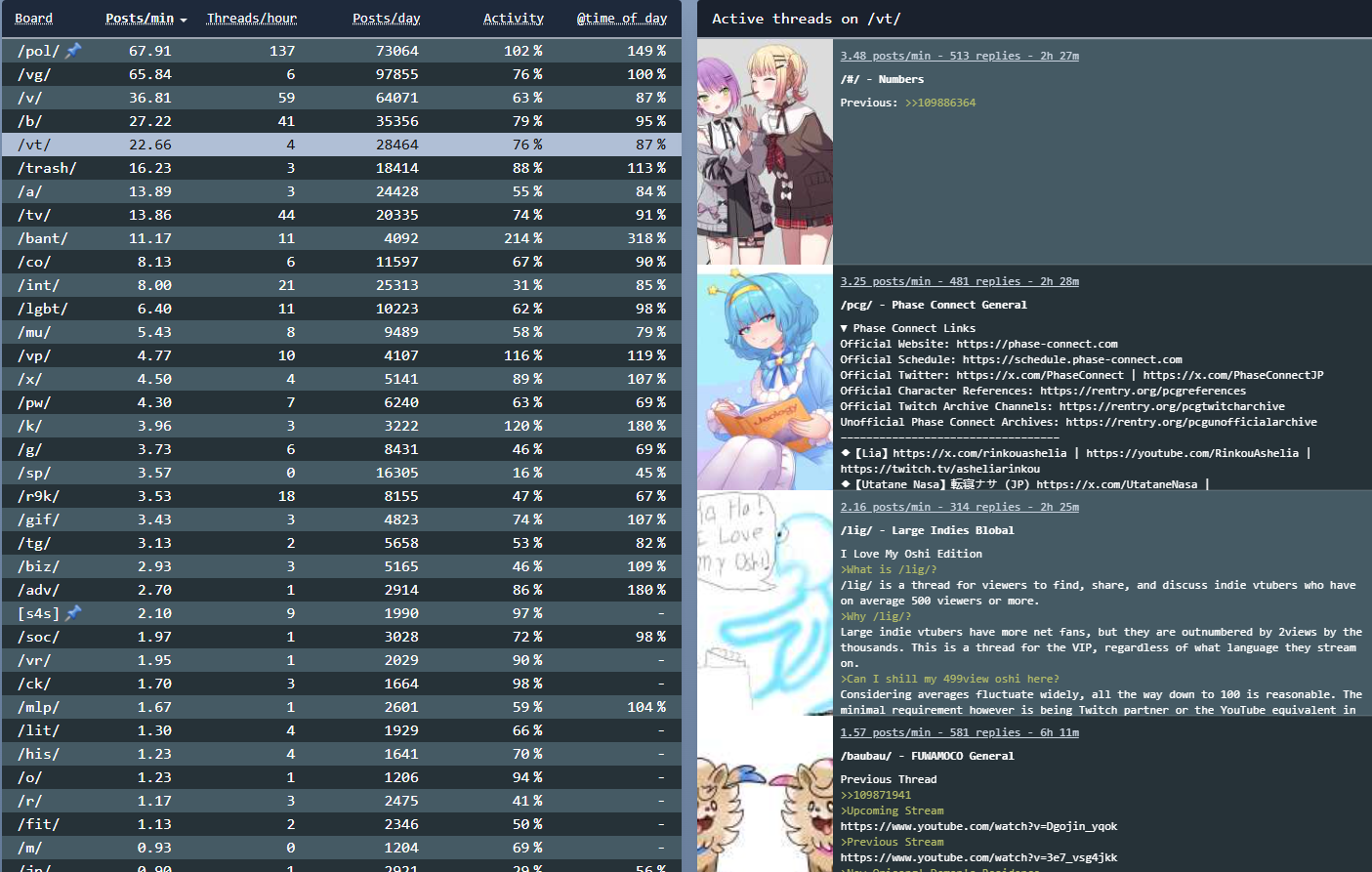Select the /m/ board row

click(x=342, y=848)
